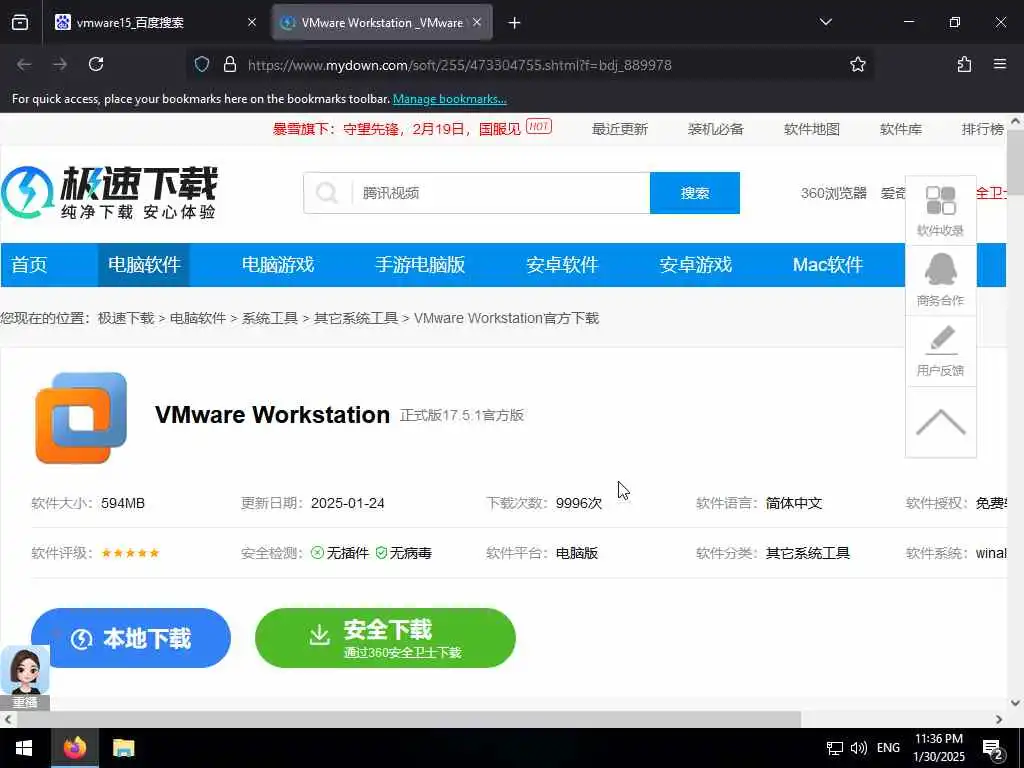Switch to vmware15 百度搜索 tab

click(x=155, y=23)
